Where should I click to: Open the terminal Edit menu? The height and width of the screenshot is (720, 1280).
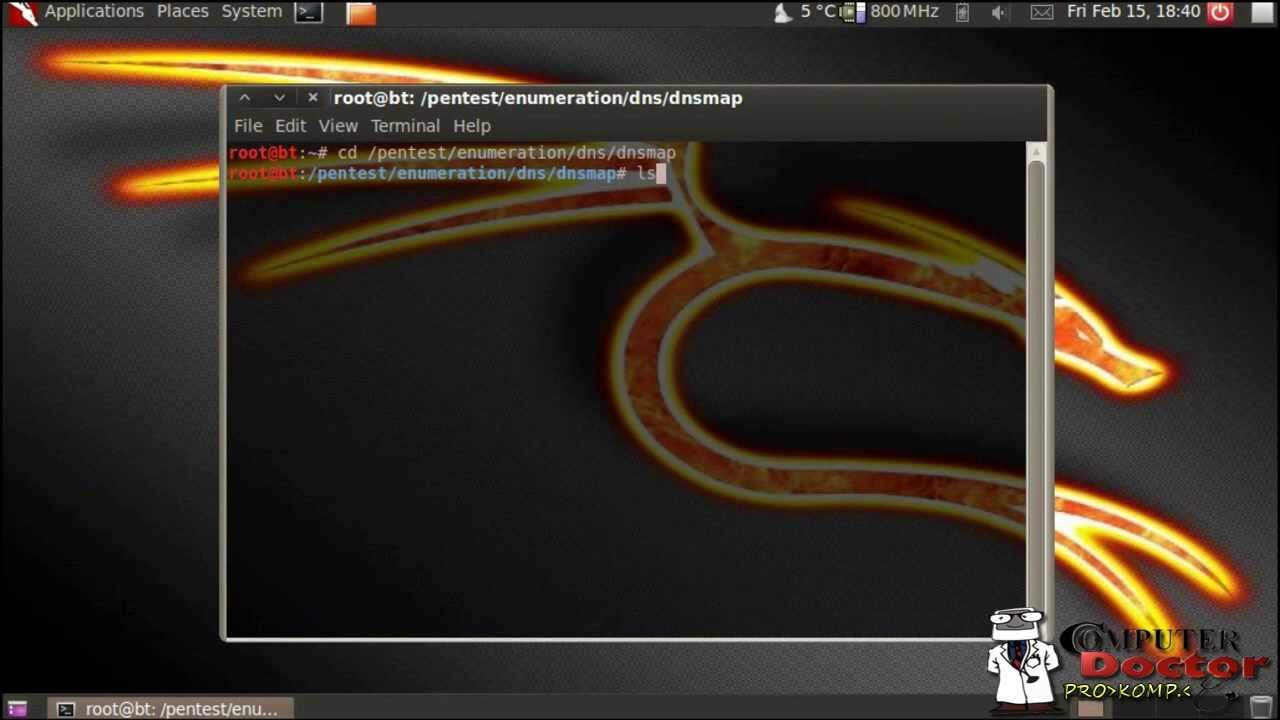coord(290,126)
